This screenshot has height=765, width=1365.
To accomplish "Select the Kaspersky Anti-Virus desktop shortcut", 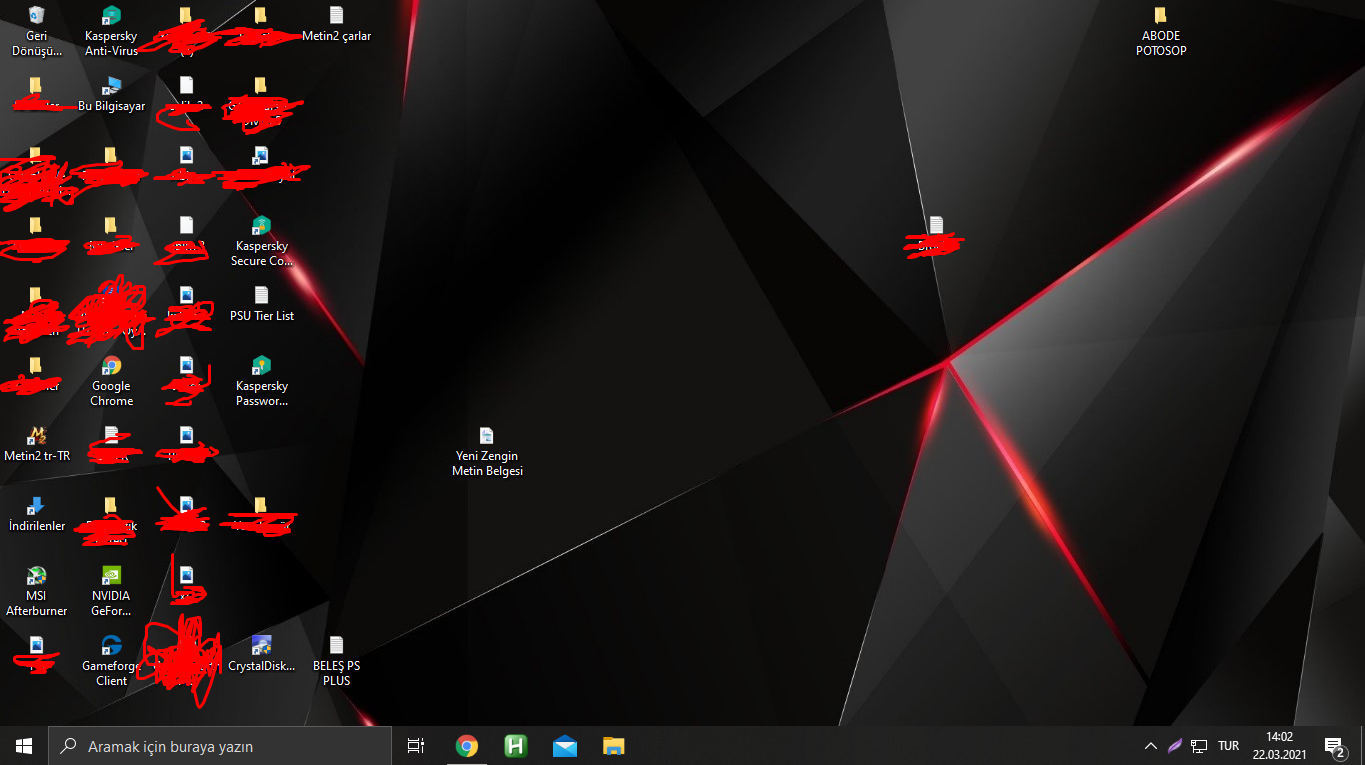I will point(111,30).
